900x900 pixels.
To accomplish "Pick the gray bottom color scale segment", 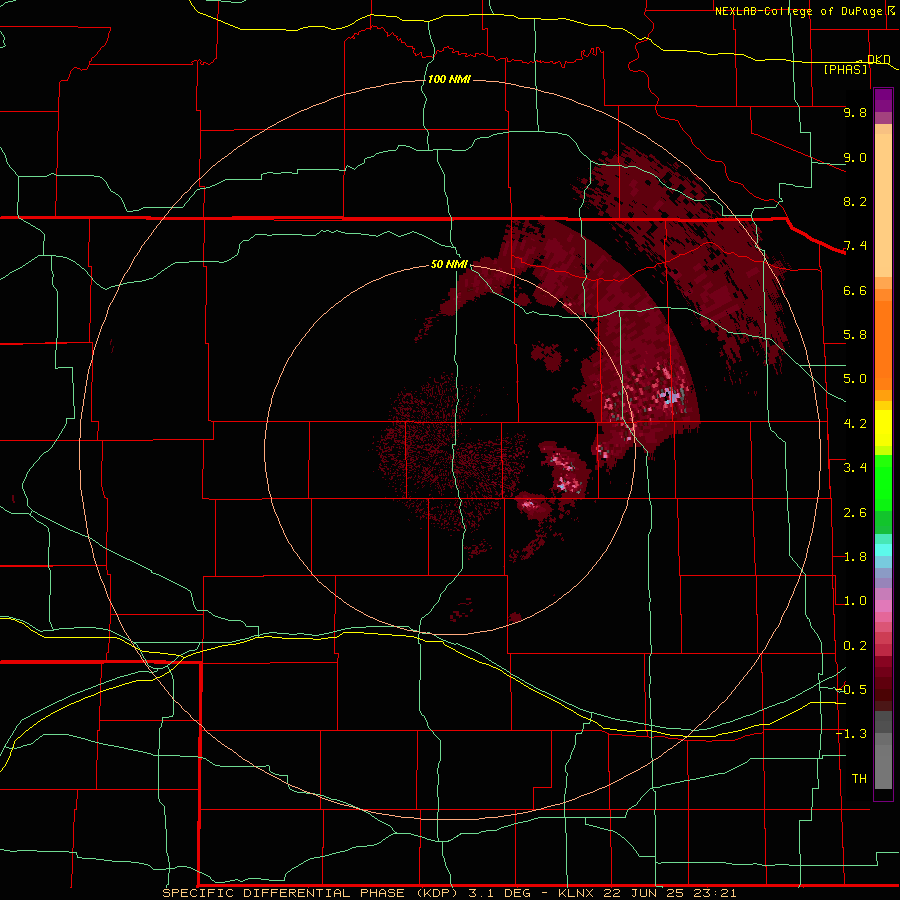I will tap(883, 767).
